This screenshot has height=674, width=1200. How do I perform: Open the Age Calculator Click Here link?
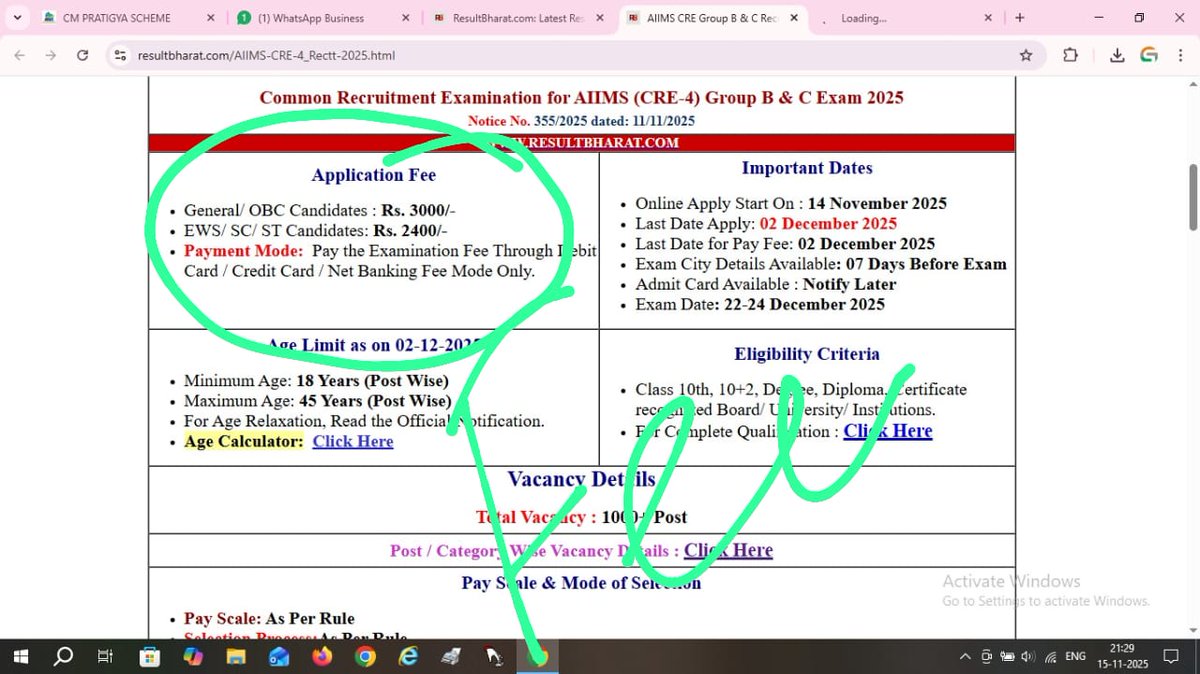click(352, 441)
